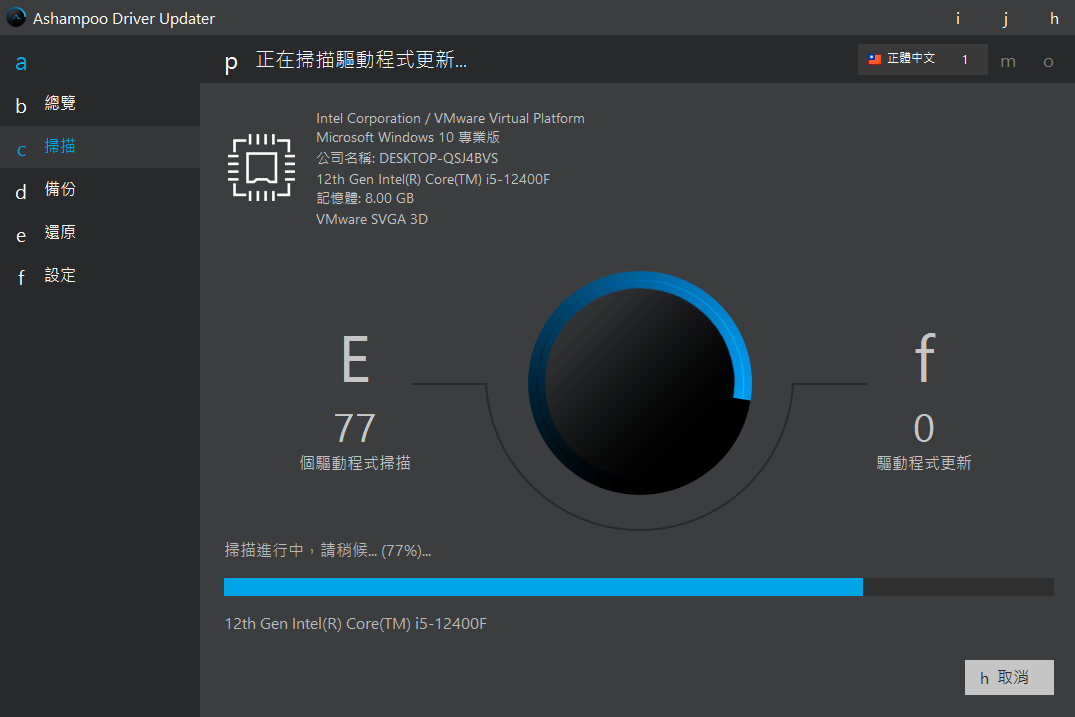The image size is (1075, 717).
Task: Go to the 備份 section
Action: (100, 190)
